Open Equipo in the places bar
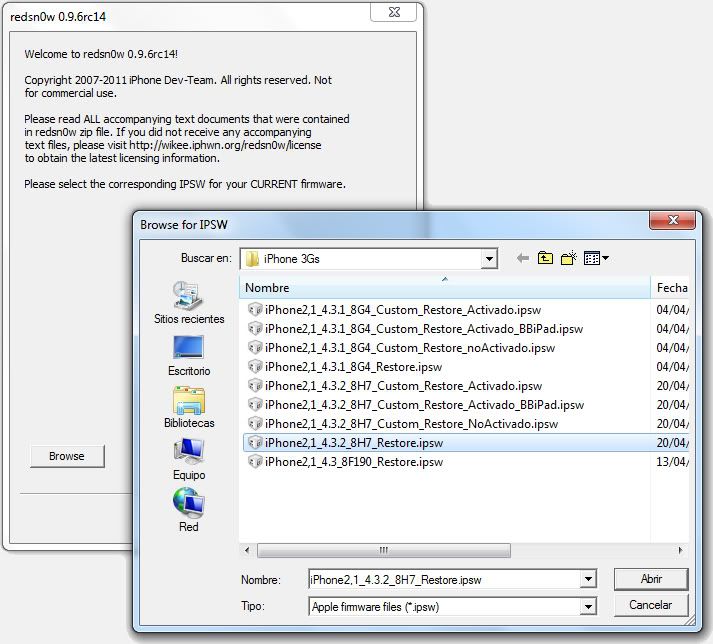Viewport: 713px width, 644px height. tap(189, 459)
